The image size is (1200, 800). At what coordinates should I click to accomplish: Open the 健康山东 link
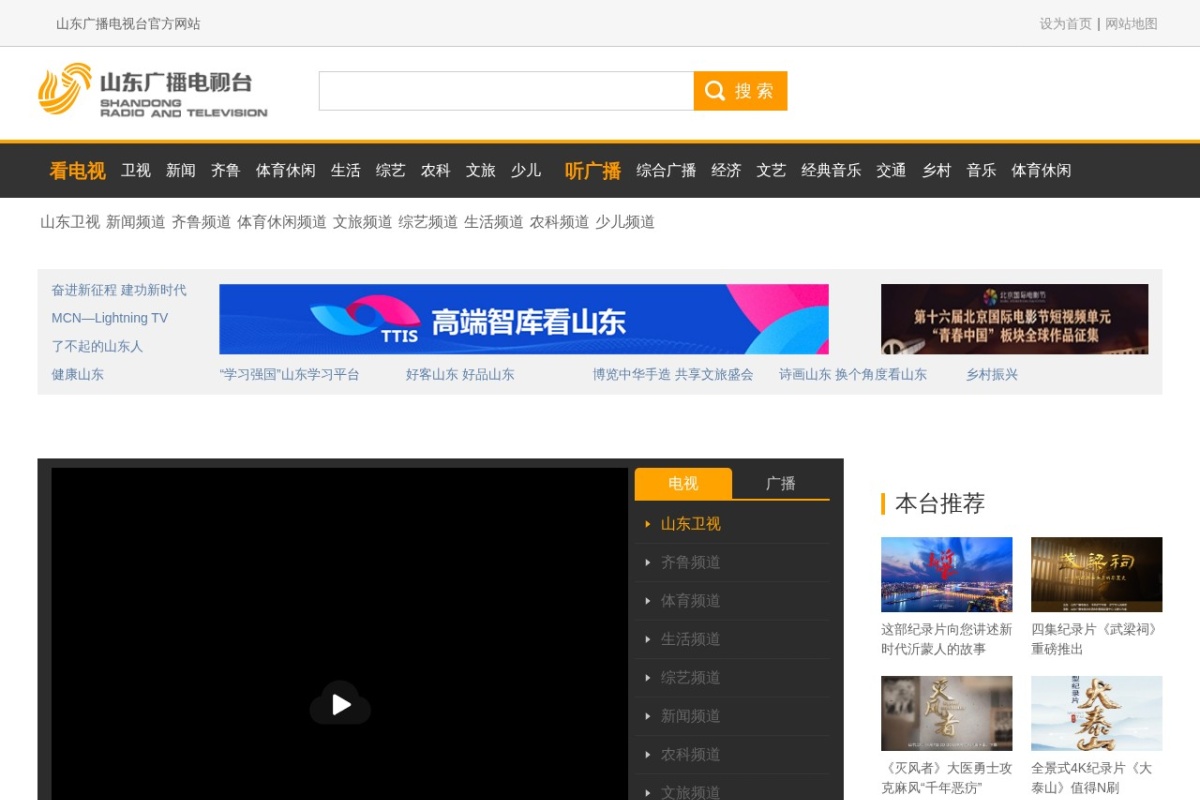[x=77, y=374]
